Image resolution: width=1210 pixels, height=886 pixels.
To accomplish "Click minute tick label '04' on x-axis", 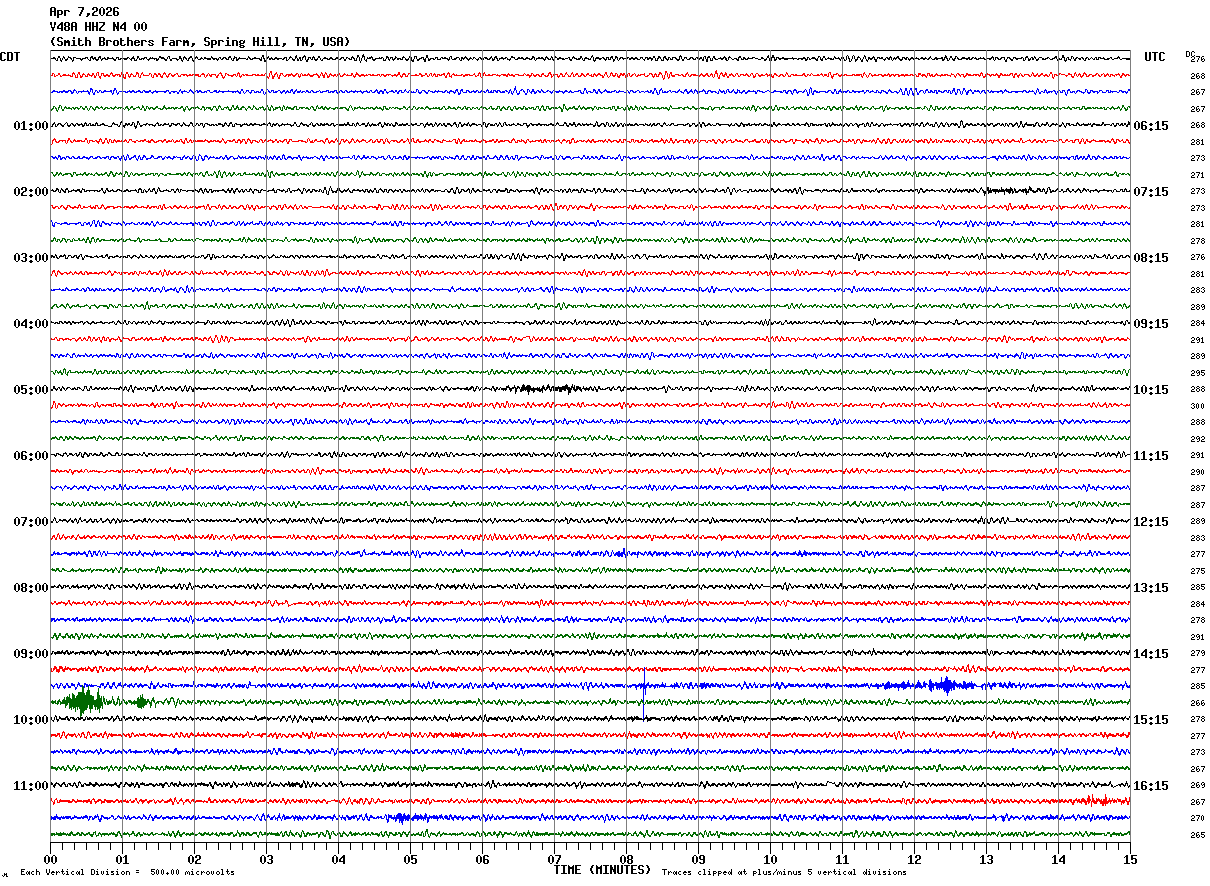I will (x=338, y=859).
